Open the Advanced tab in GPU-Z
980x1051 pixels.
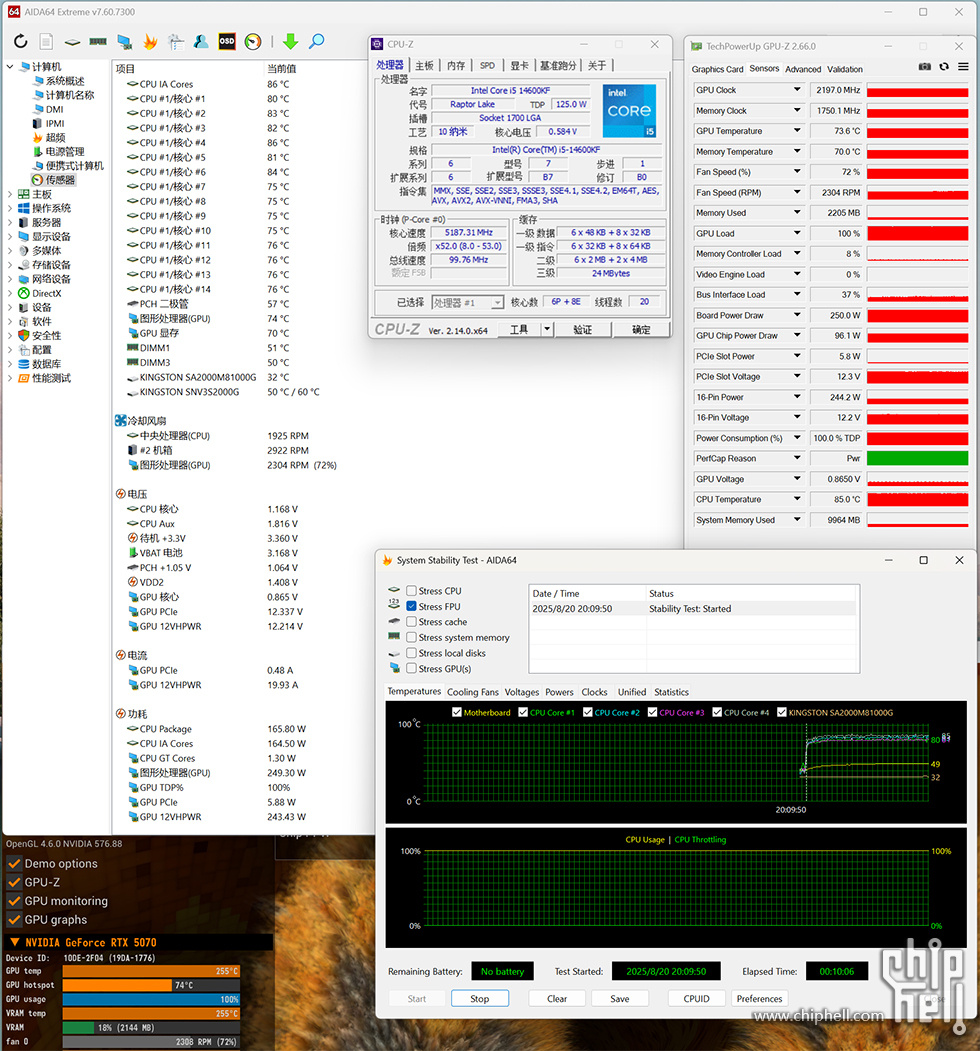[x=803, y=69]
